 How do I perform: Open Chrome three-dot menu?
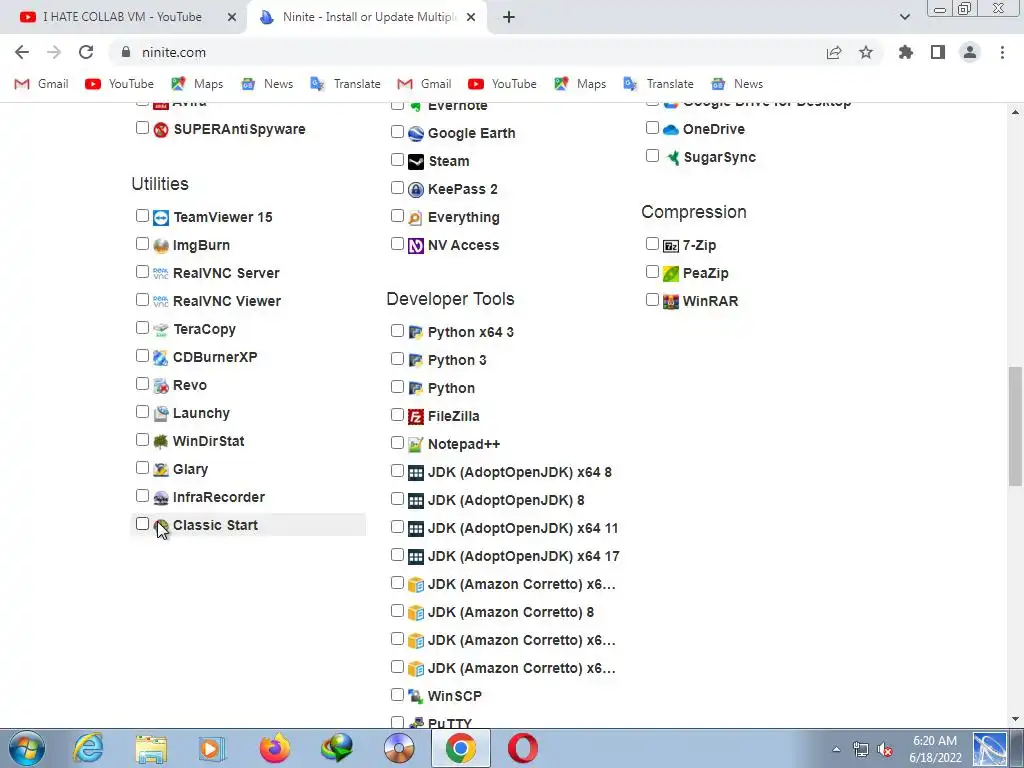coord(1002,52)
